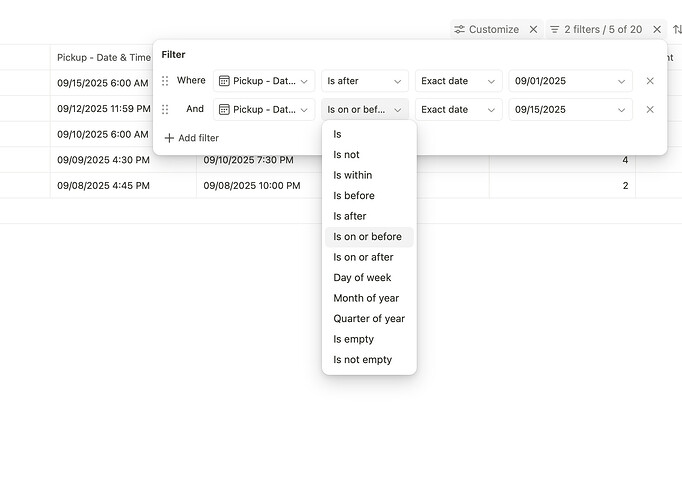Viewport: 682px width, 500px height.
Task: Pick 'Day of week' condition
Action: 362,278
